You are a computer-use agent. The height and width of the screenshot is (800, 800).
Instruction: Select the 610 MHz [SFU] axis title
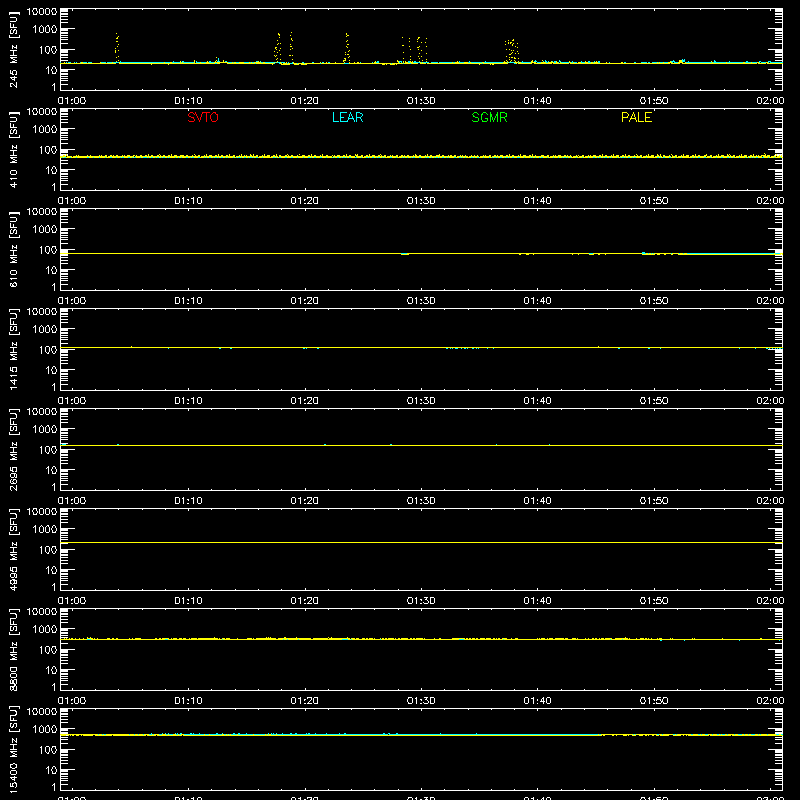pos(13,249)
